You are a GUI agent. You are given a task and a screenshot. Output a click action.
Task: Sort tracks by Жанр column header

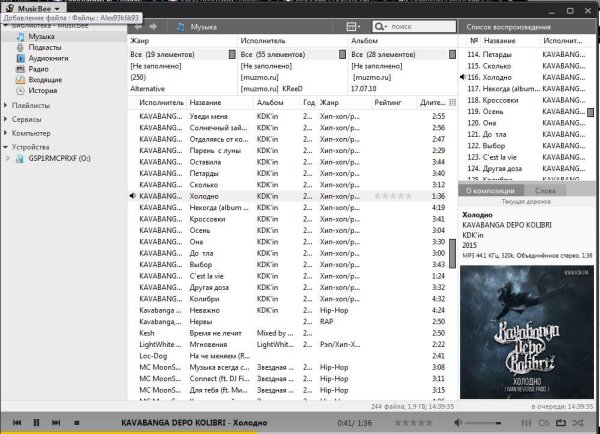[x=329, y=102]
